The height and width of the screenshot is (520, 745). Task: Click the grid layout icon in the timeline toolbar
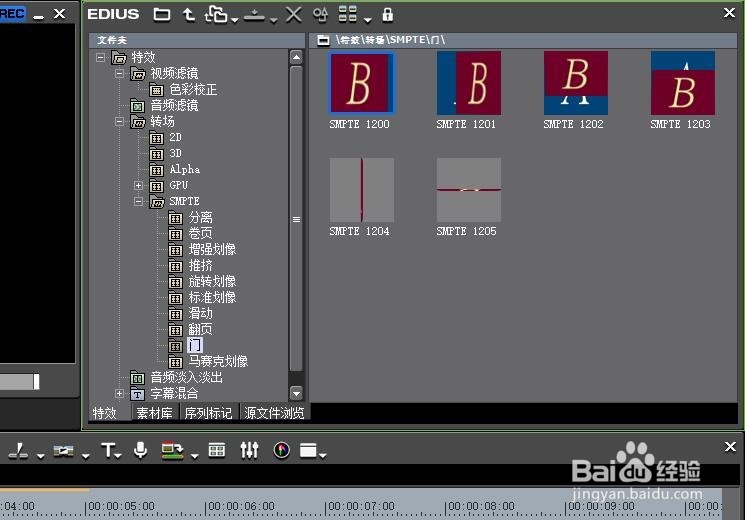(x=217, y=450)
